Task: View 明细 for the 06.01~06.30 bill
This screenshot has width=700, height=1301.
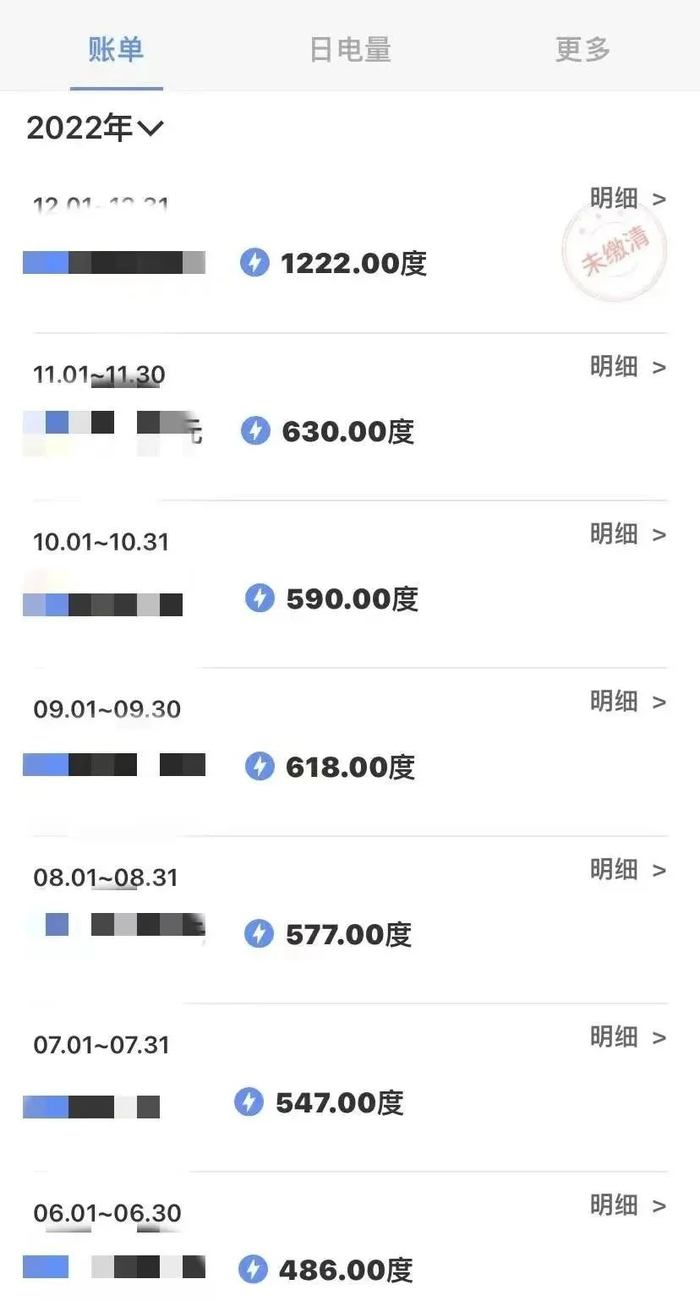Action: [627, 1205]
